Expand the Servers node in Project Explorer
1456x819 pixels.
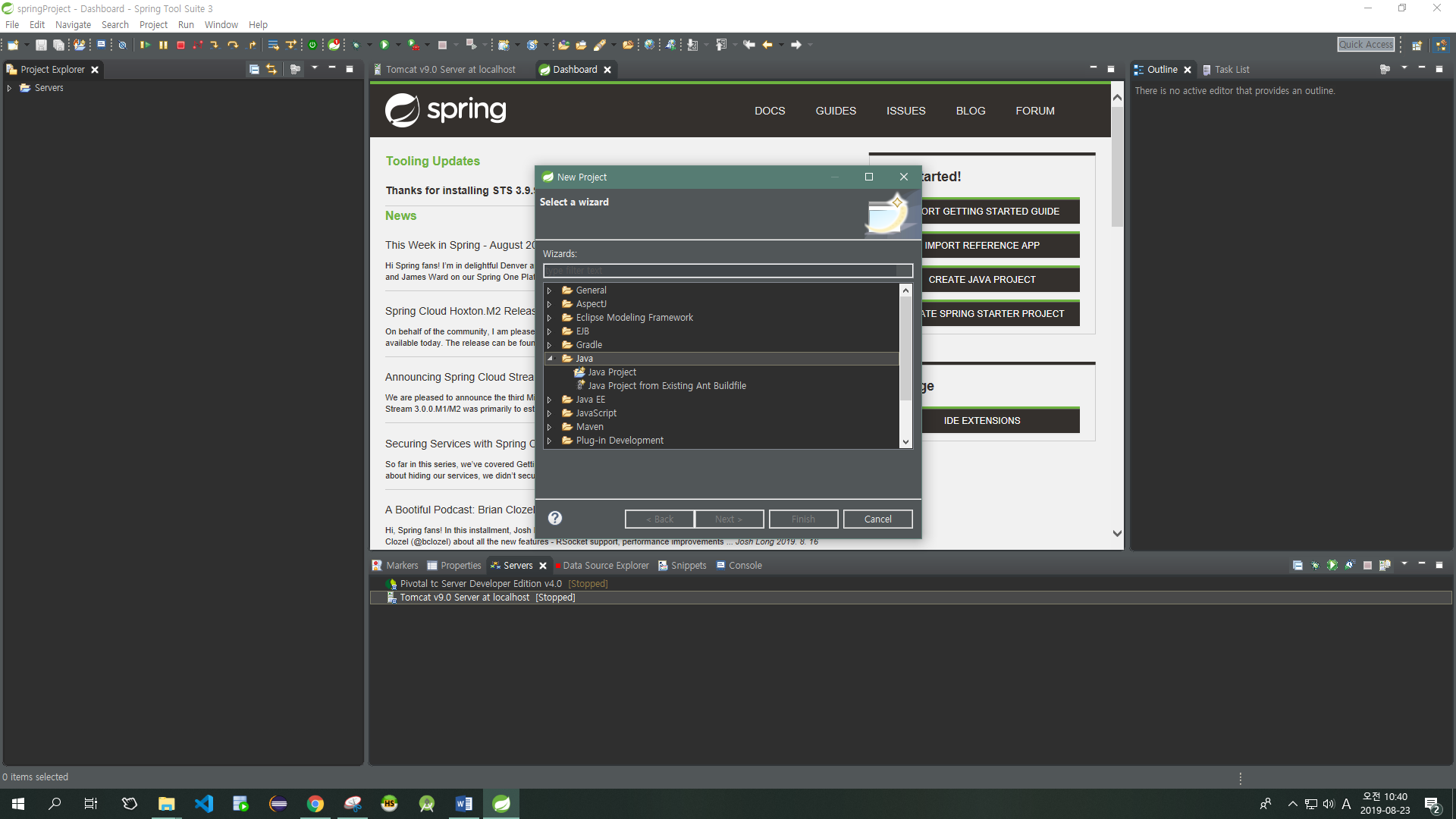coord(9,88)
